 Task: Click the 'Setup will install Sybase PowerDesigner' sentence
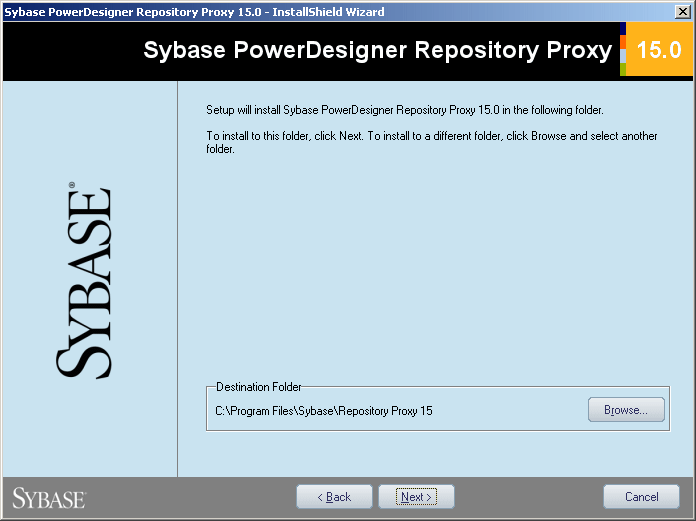pyautogui.click(x=405, y=110)
